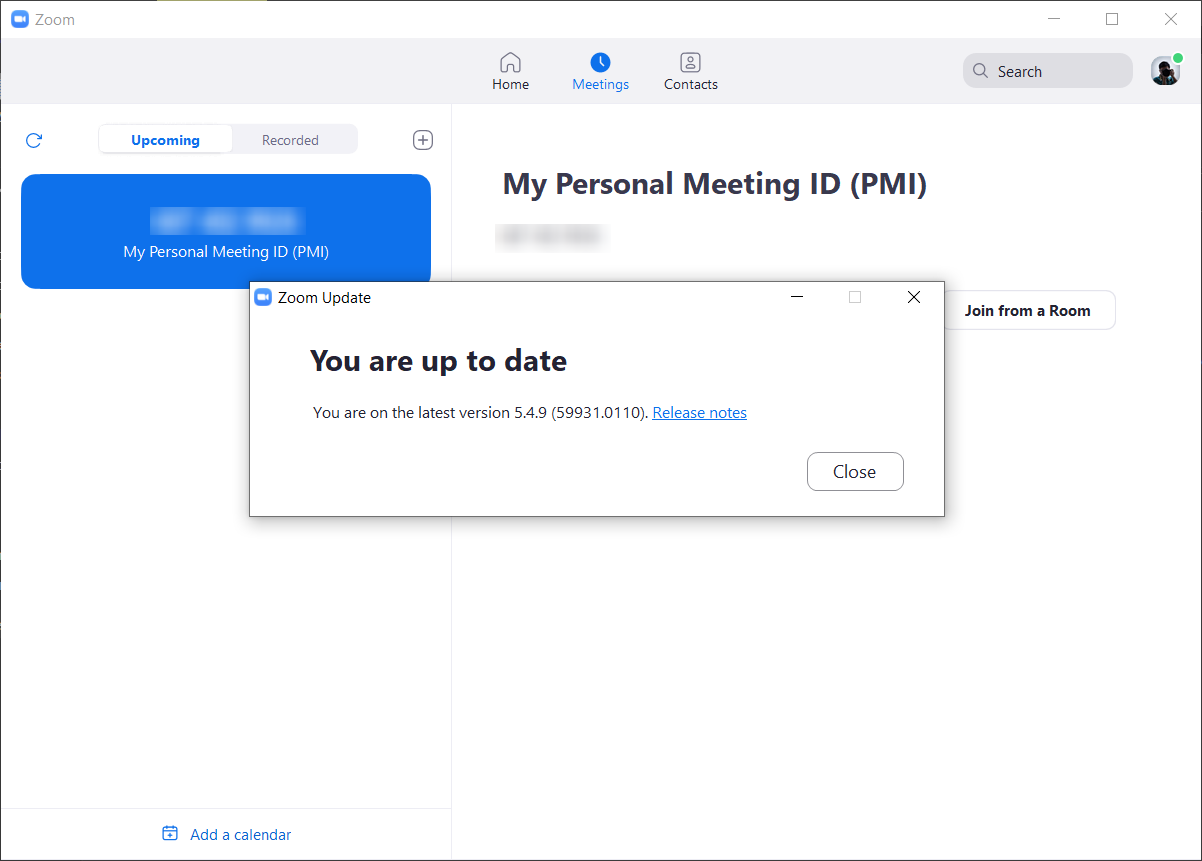Open the Contacts tab
The image size is (1202, 861).
click(690, 72)
